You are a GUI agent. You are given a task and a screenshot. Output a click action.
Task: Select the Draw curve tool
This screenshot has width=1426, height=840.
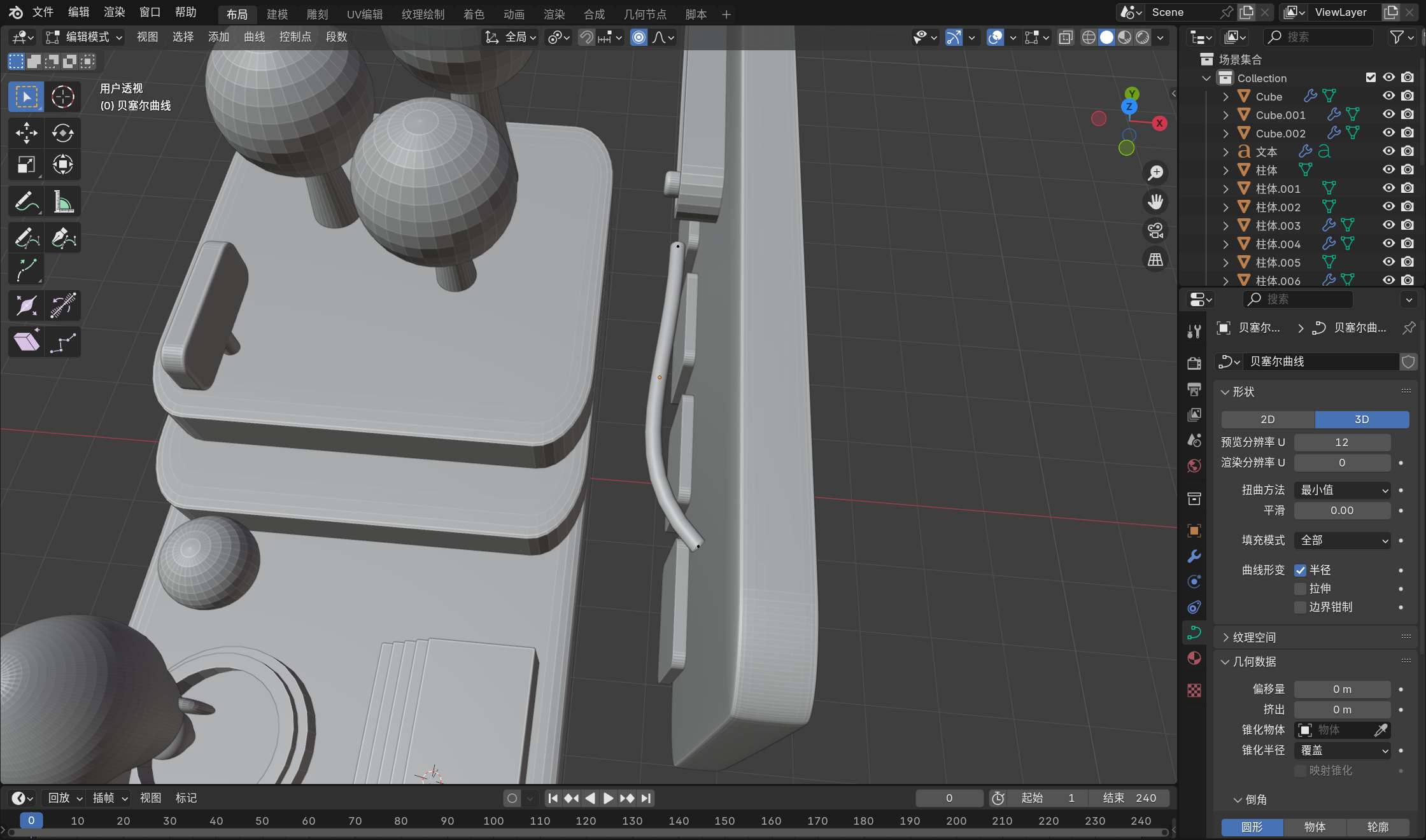tap(26, 238)
